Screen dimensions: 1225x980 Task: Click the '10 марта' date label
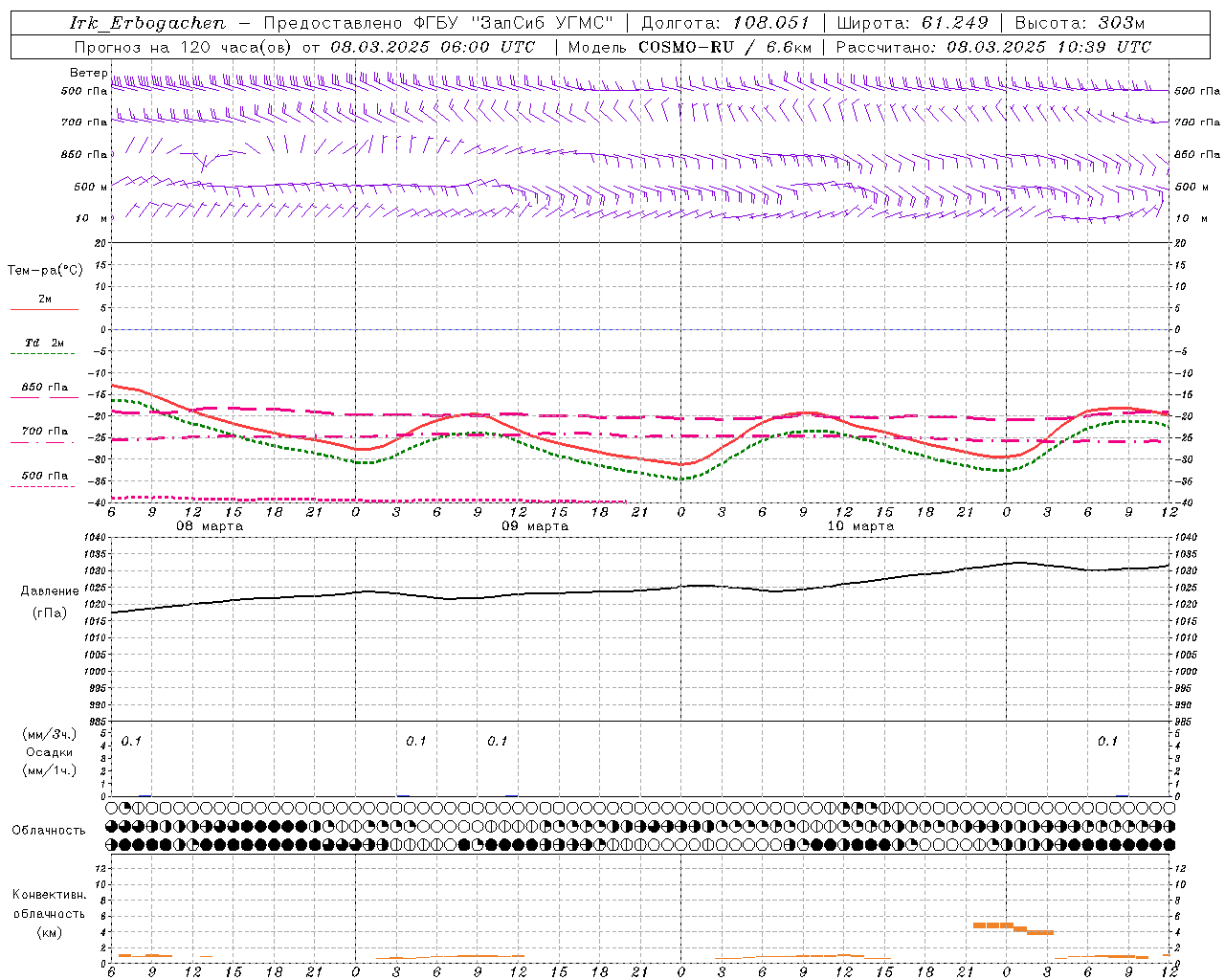tap(860, 525)
